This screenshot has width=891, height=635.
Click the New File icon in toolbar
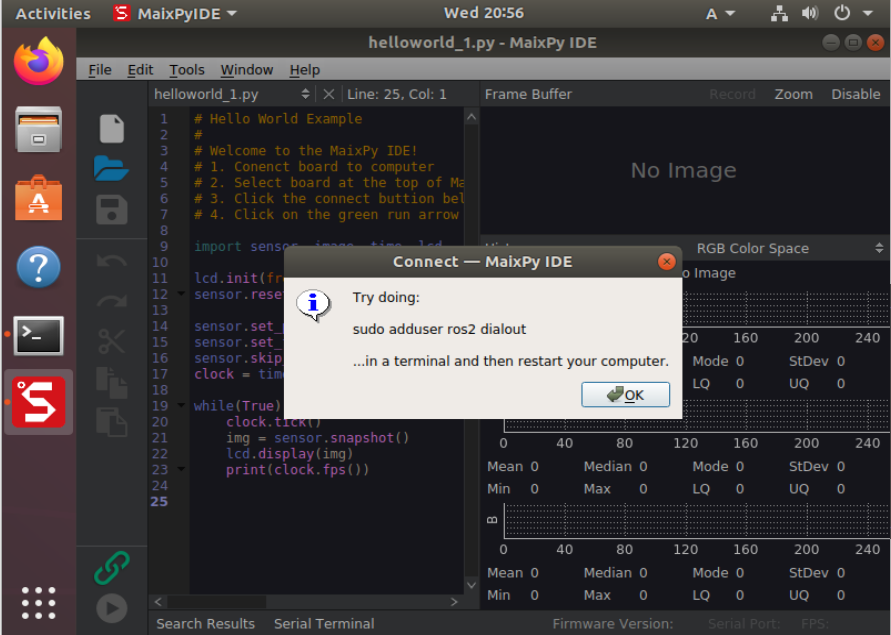coord(111,128)
